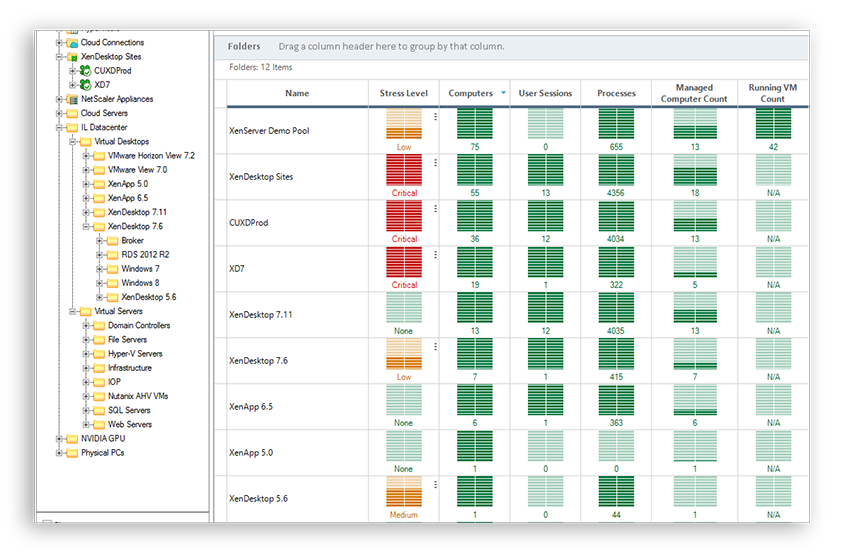Open stress details menu for XenServer Demo Pool
845x556 pixels.
(435, 116)
